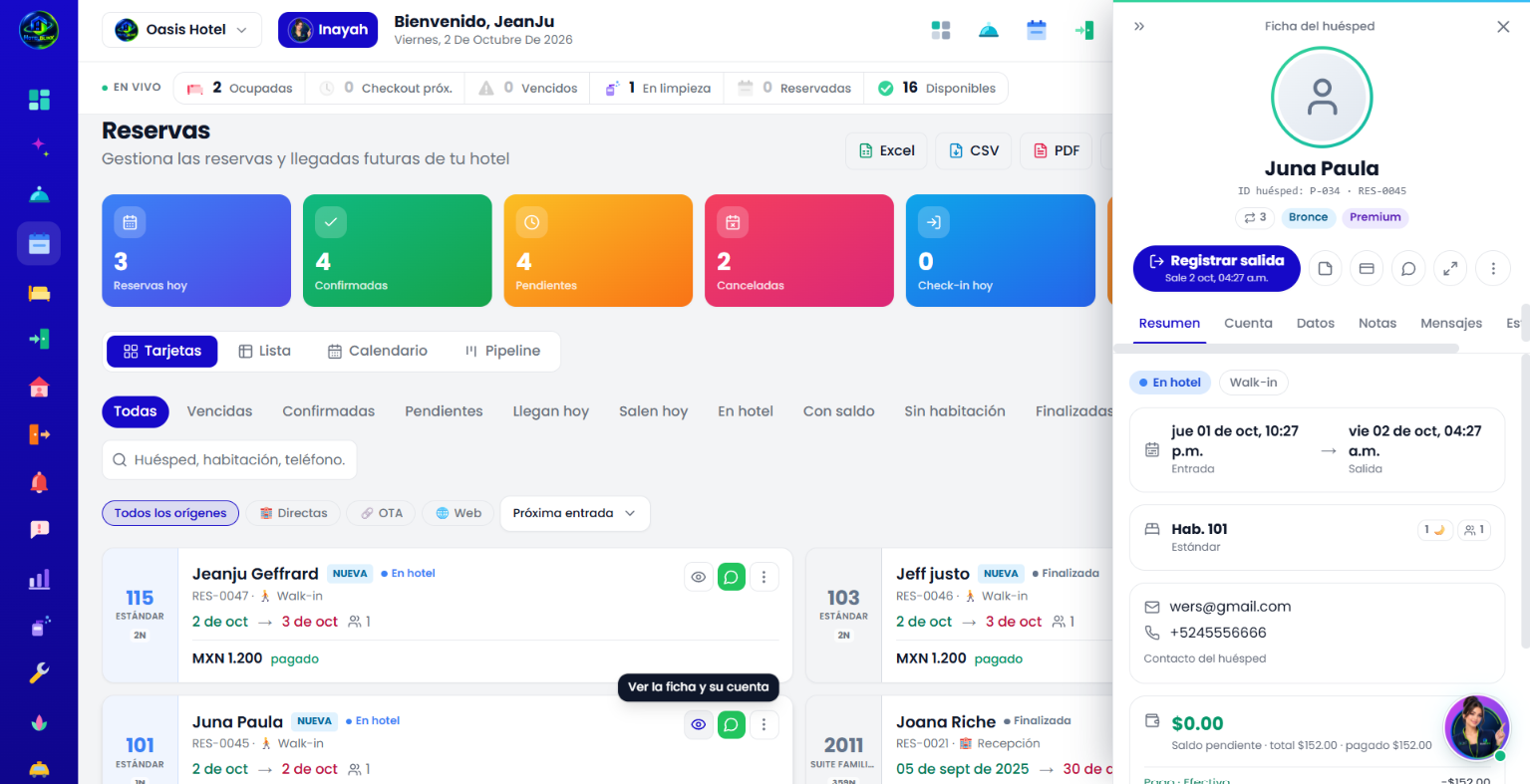The image size is (1530, 784).
Task: Open WhatsApp chat for Jeanju Geffrard
Action: pos(732,577)
